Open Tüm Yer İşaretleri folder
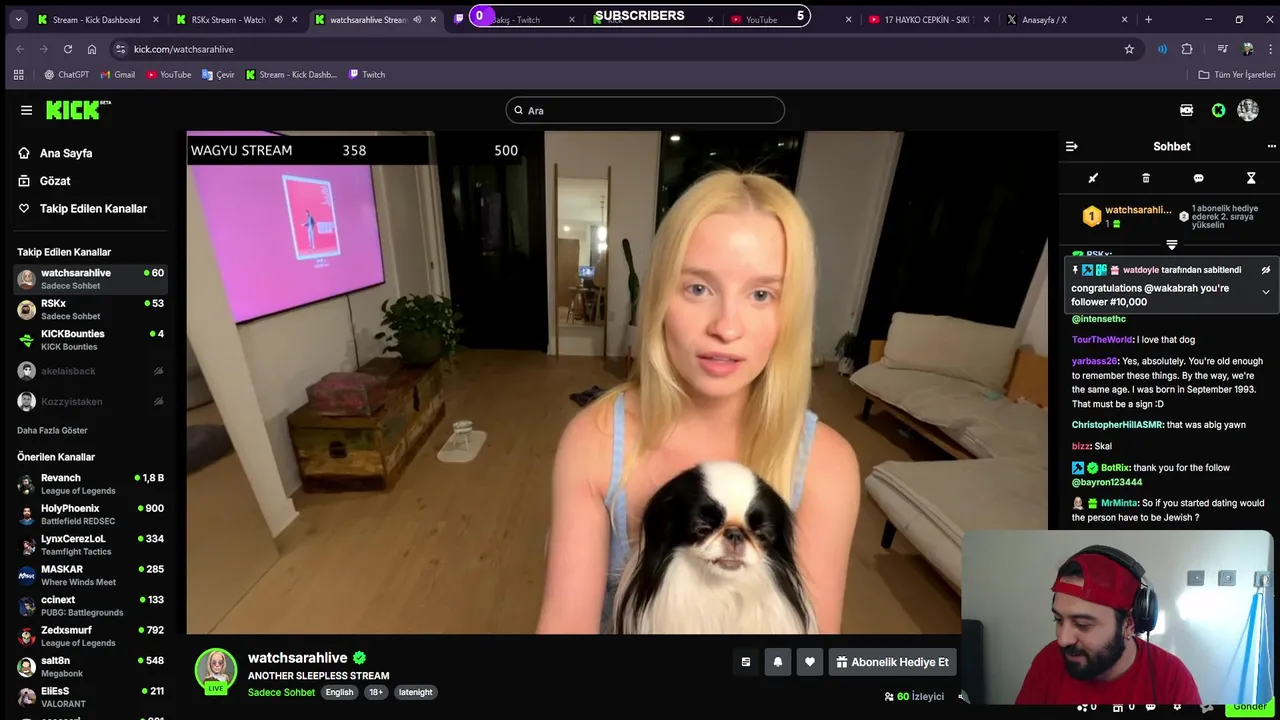Screen dimensions: 1280x720 click(x=1237, y=74)
